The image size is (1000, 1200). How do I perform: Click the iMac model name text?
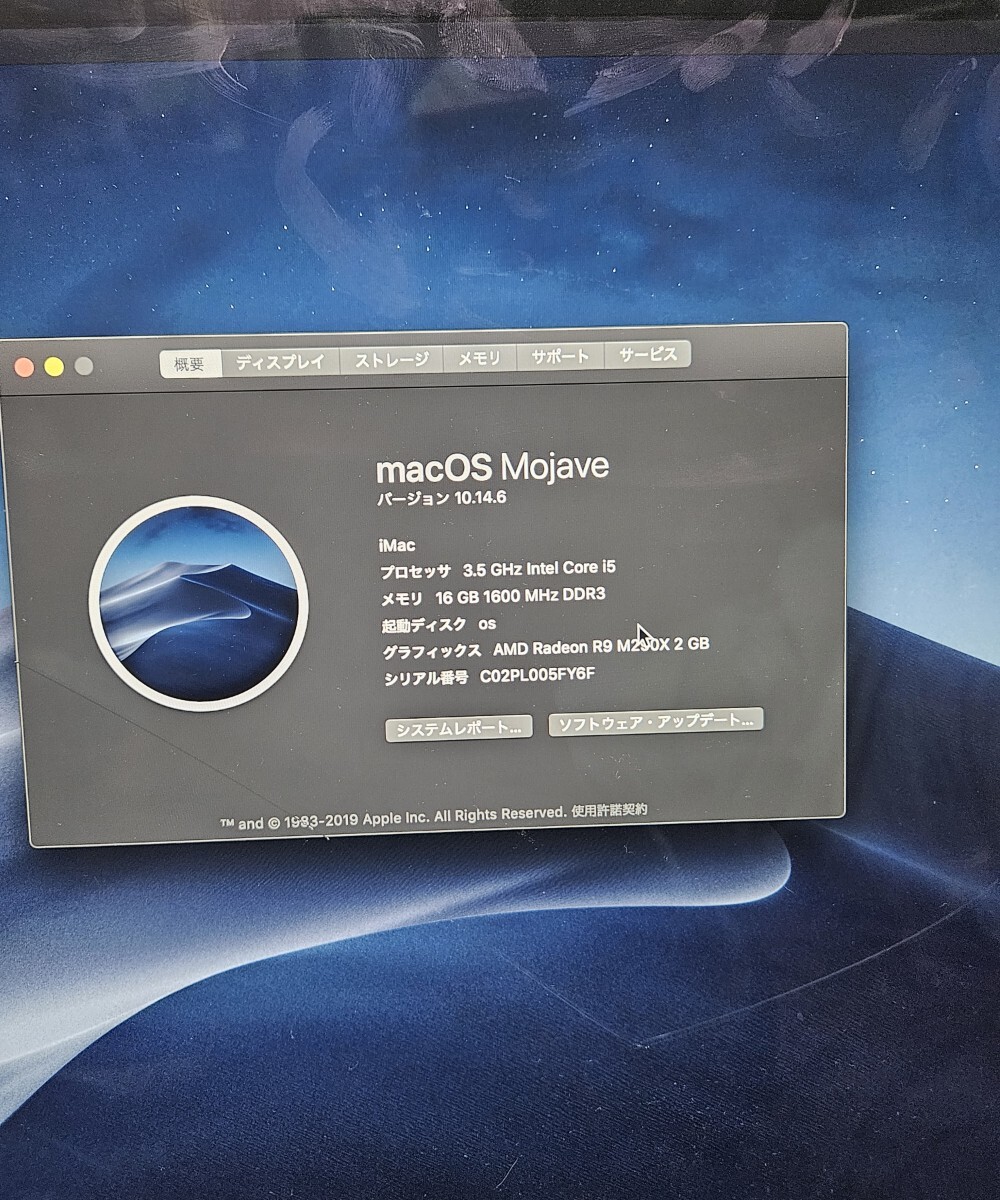[397, 545]
